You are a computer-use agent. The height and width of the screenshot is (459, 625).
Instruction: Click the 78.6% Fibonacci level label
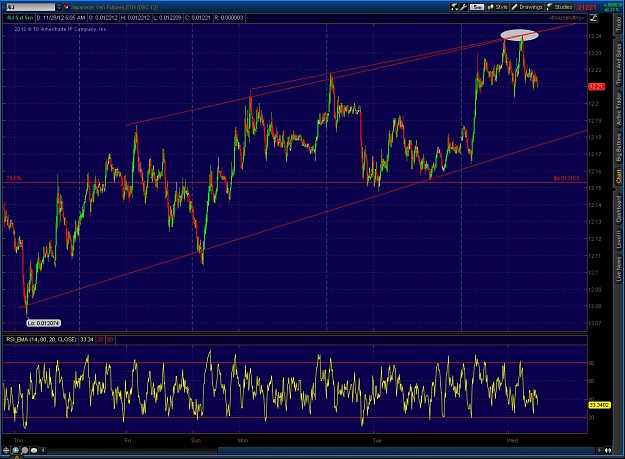(x=14, y=178)
